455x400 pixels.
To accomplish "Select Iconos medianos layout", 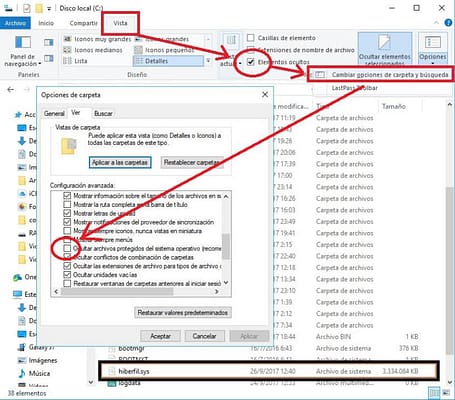I will click(x=93, y=50).
